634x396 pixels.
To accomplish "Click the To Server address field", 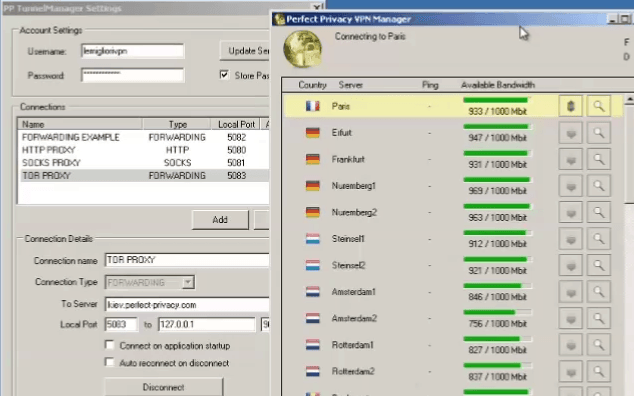I will [187, 305].
